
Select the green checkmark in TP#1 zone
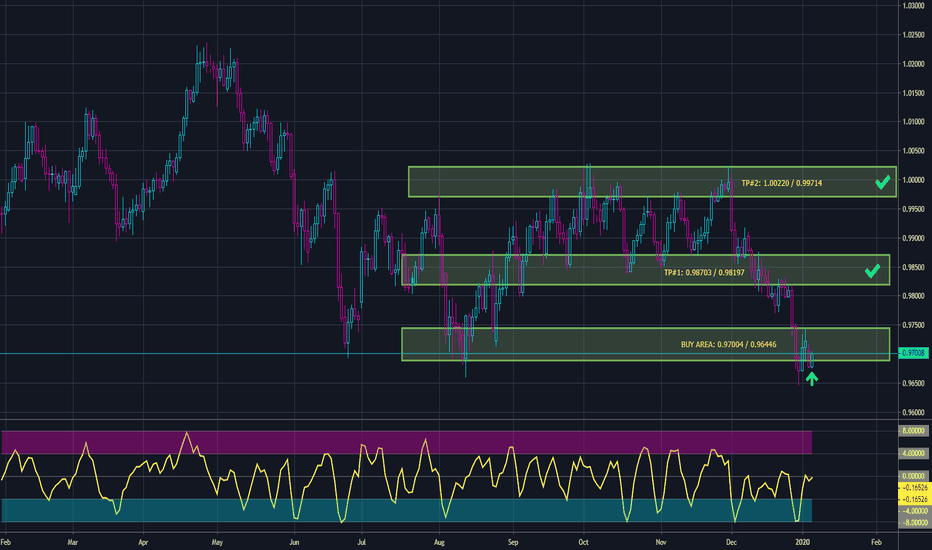tap(872, 271)
